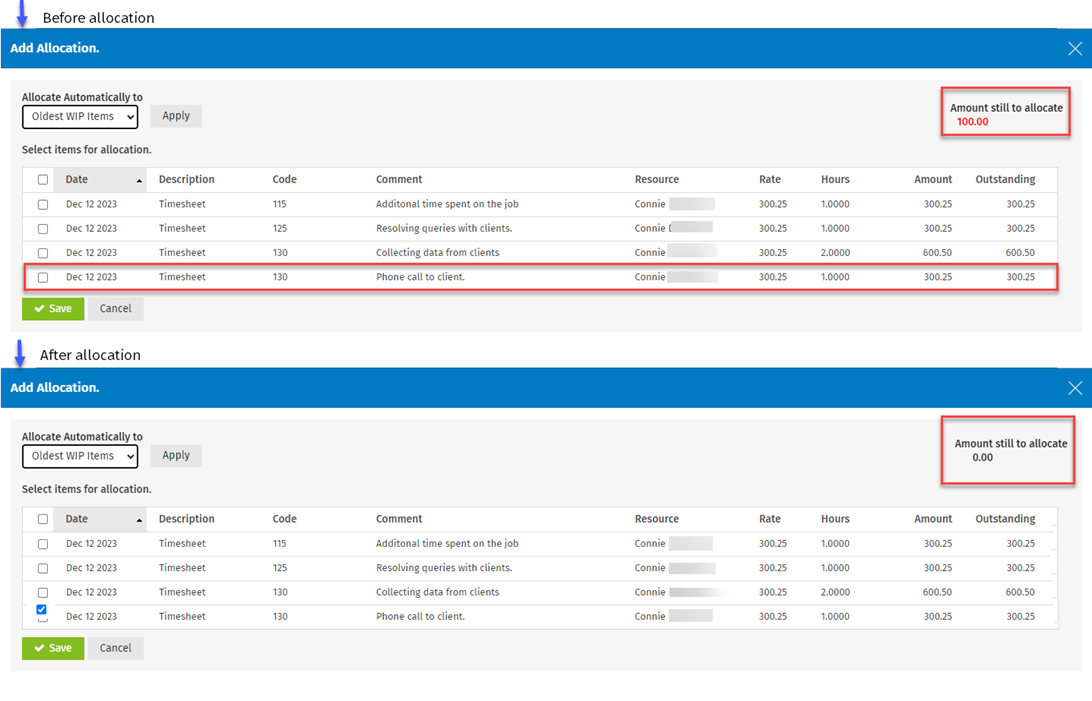Cancel in the Before allocation panel
Screen dimensions: 1092x701
[116, 309]
